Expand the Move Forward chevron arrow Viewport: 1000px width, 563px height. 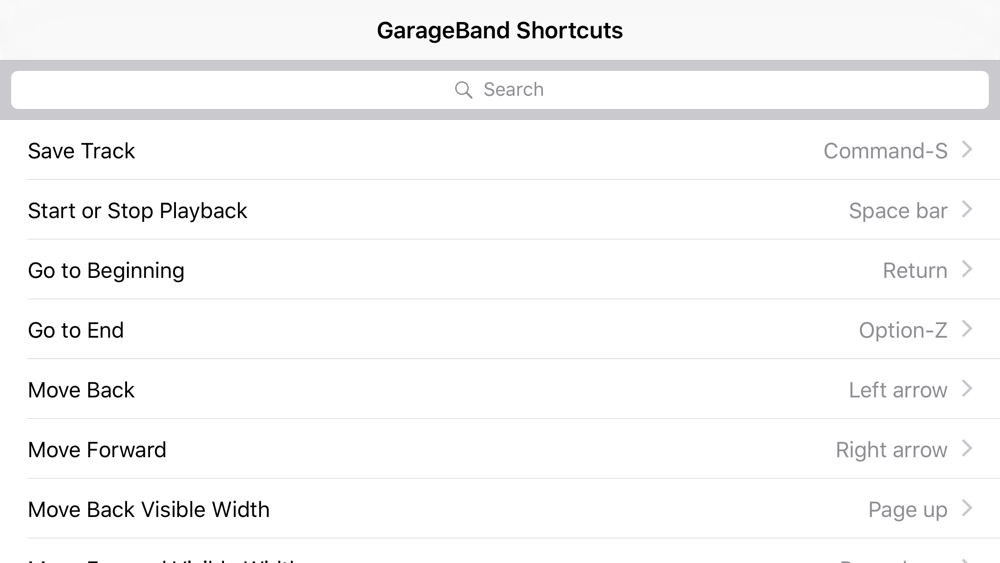tap(967, 449)
